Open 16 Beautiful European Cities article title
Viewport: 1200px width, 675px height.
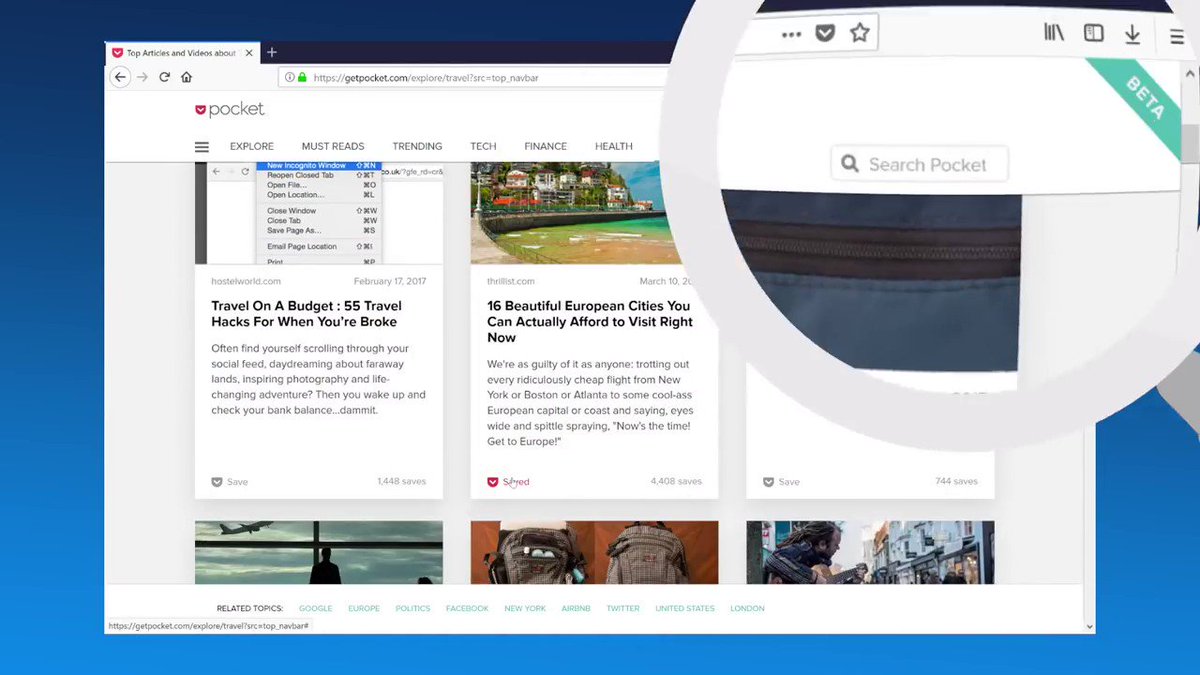(x=589, y=322)
